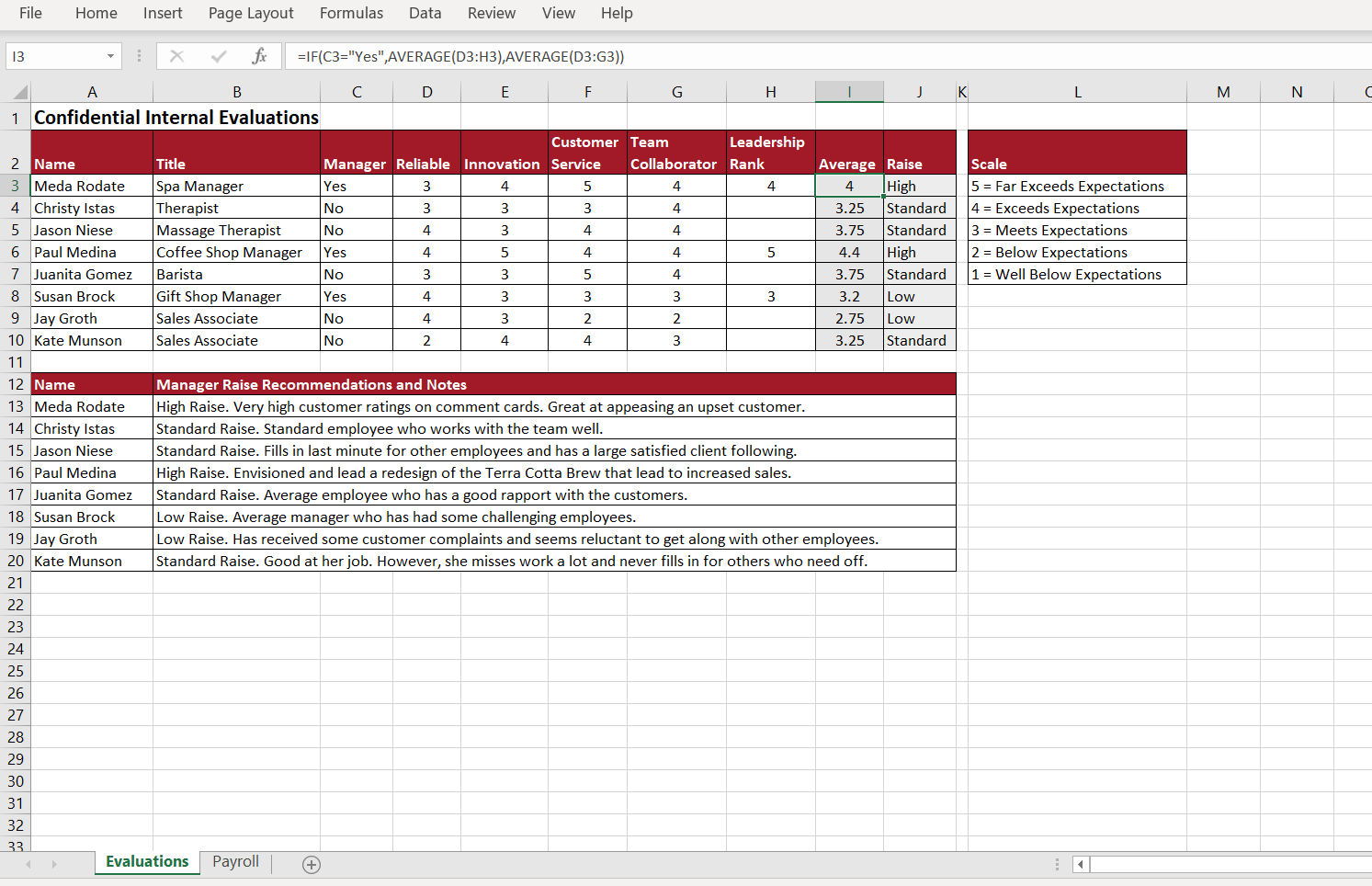
Task: Click the horizontal scrollbar track
Action: [1230, 864]
